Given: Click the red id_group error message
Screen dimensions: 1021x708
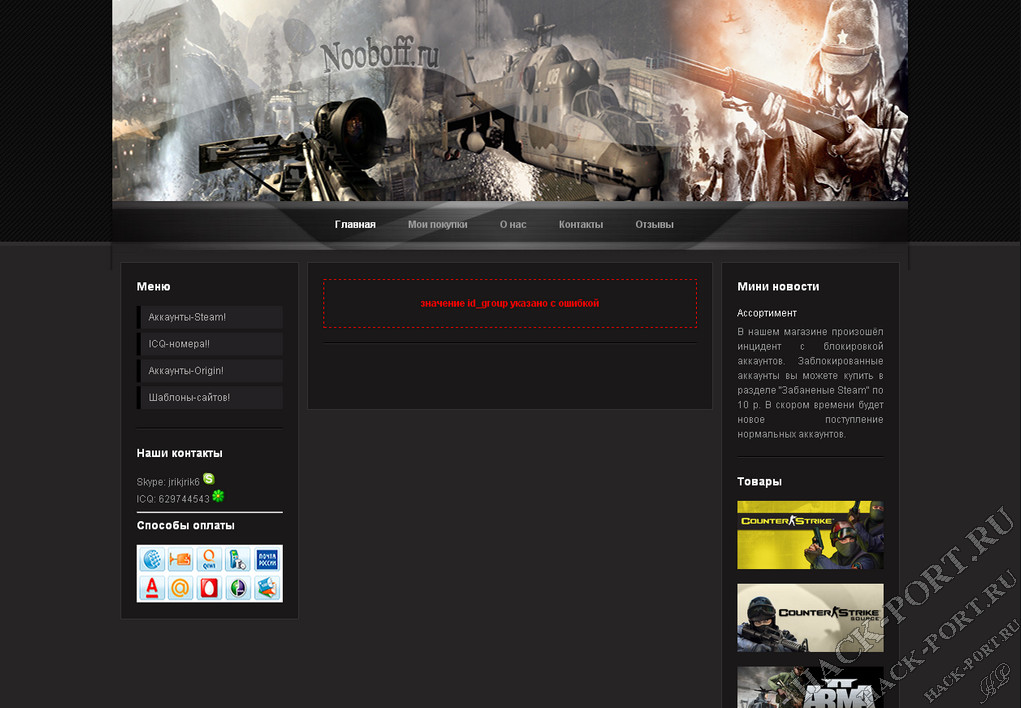Looking at the screenshot, I should point(509,304).
